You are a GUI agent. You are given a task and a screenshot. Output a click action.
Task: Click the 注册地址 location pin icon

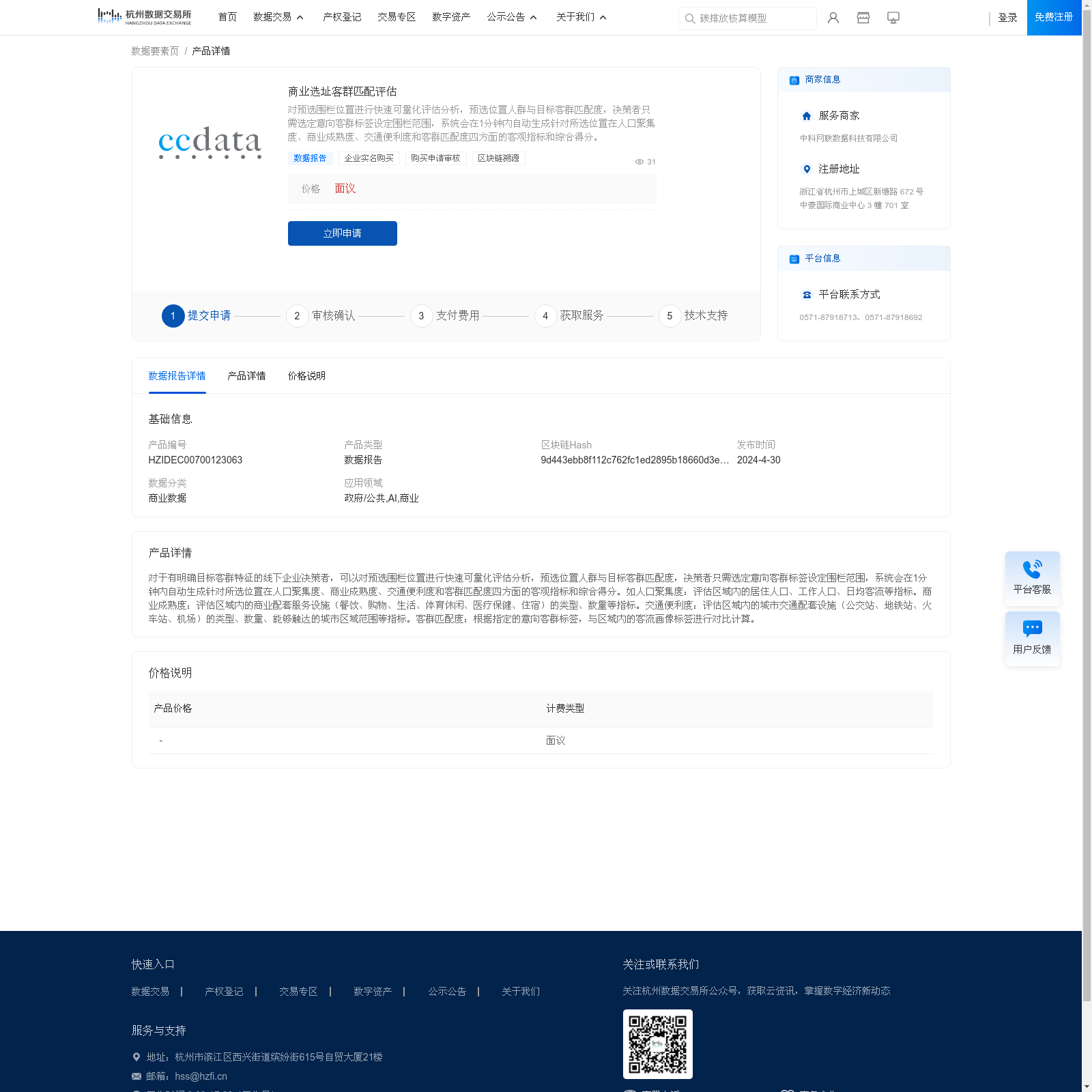(x=807, y=169)
